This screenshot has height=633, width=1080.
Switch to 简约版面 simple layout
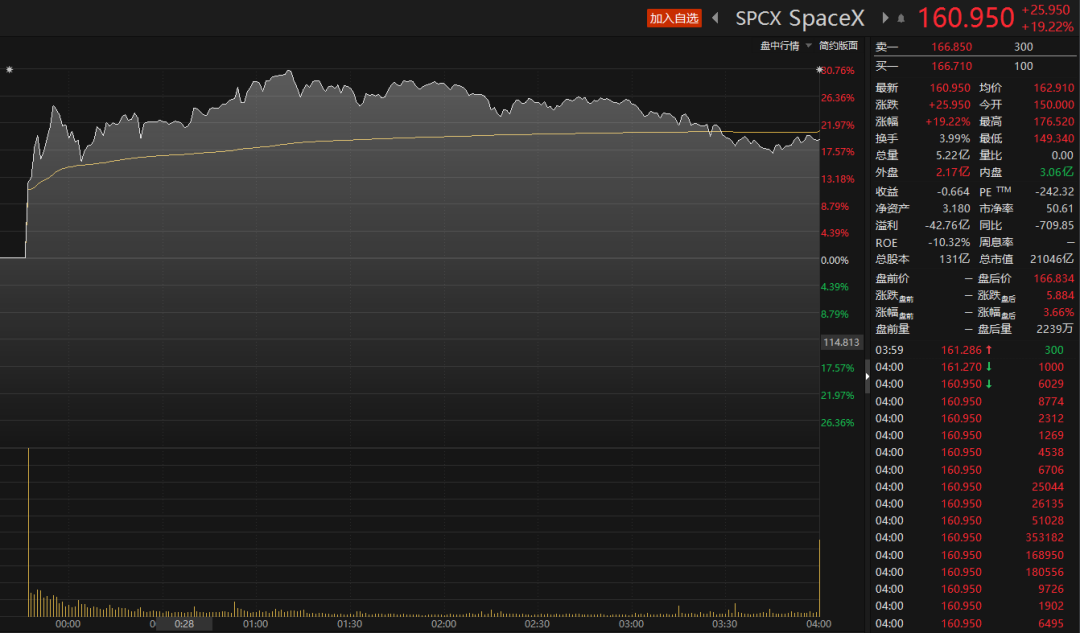point(838,45)
